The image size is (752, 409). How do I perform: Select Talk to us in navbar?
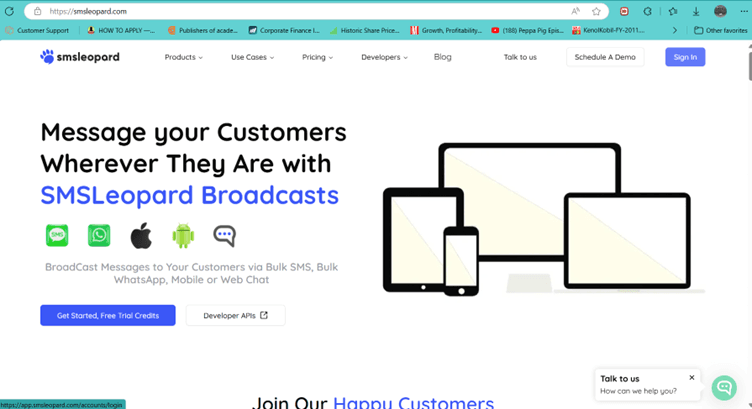[520, 57]
